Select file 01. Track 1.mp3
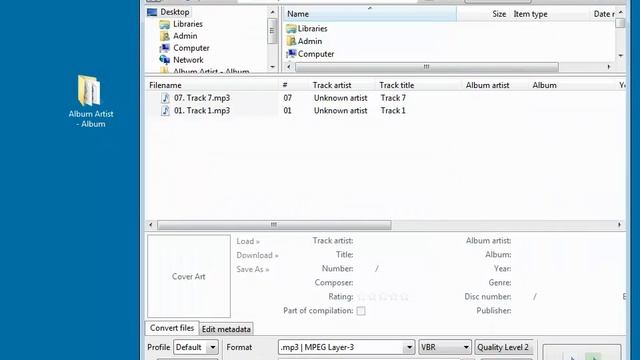The width and height of the screenshot is (640, 360). coord(202,111)
